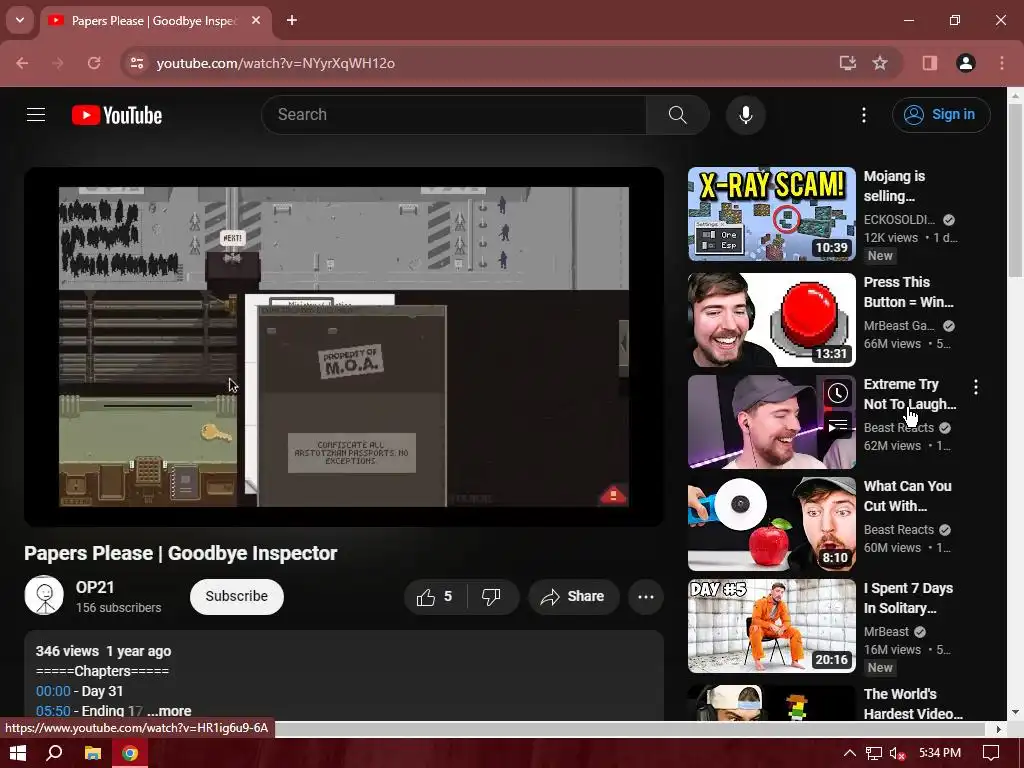Open YouTube settings three-dot menu
This screenshot has height=768, width=1024.
[x=863, y=115]
